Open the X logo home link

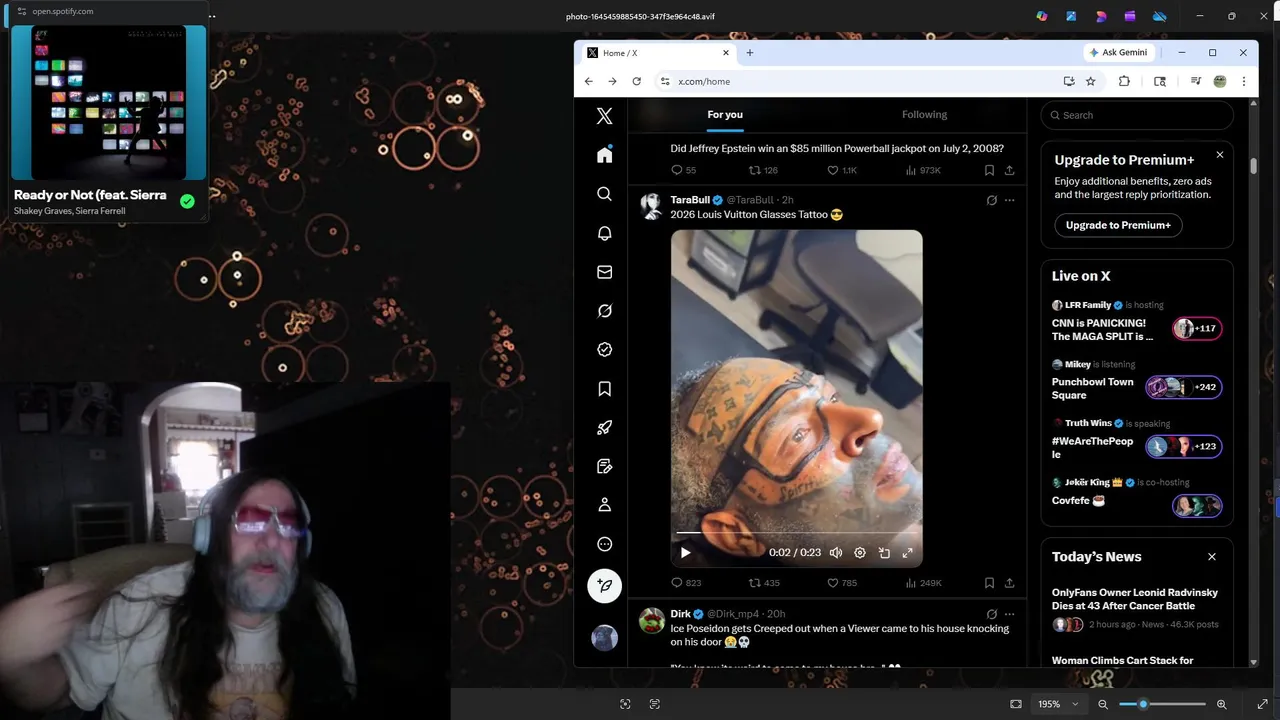[604, 116]
